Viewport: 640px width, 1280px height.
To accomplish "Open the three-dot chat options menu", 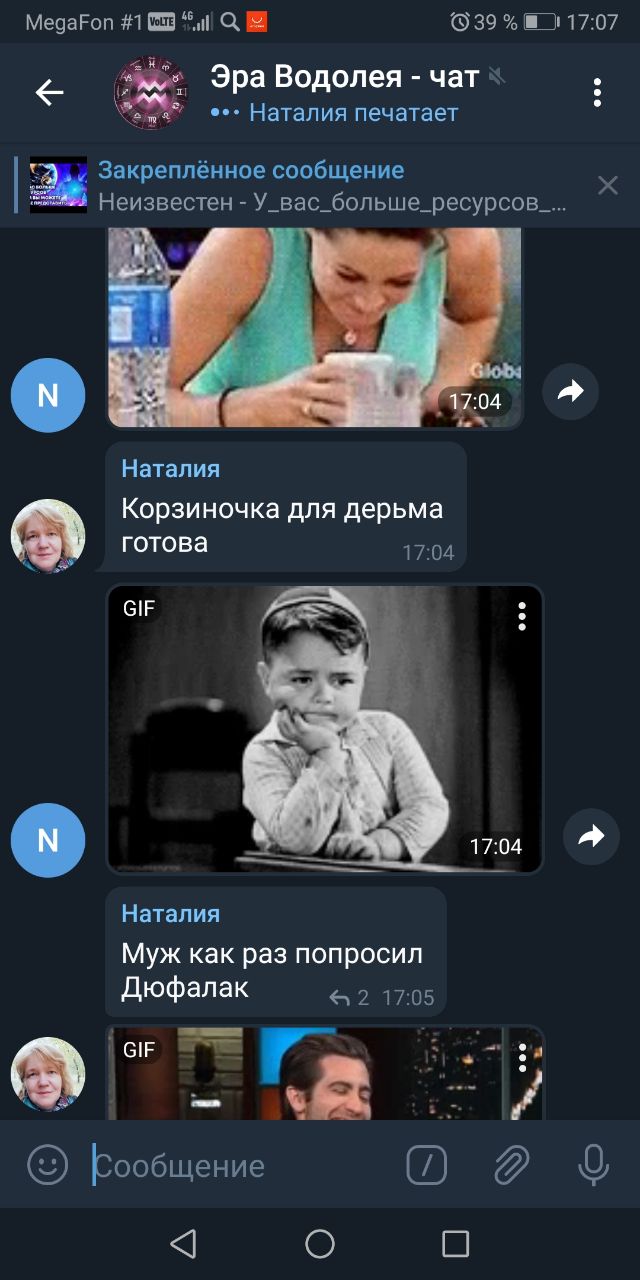I will [x=597, y=92].
